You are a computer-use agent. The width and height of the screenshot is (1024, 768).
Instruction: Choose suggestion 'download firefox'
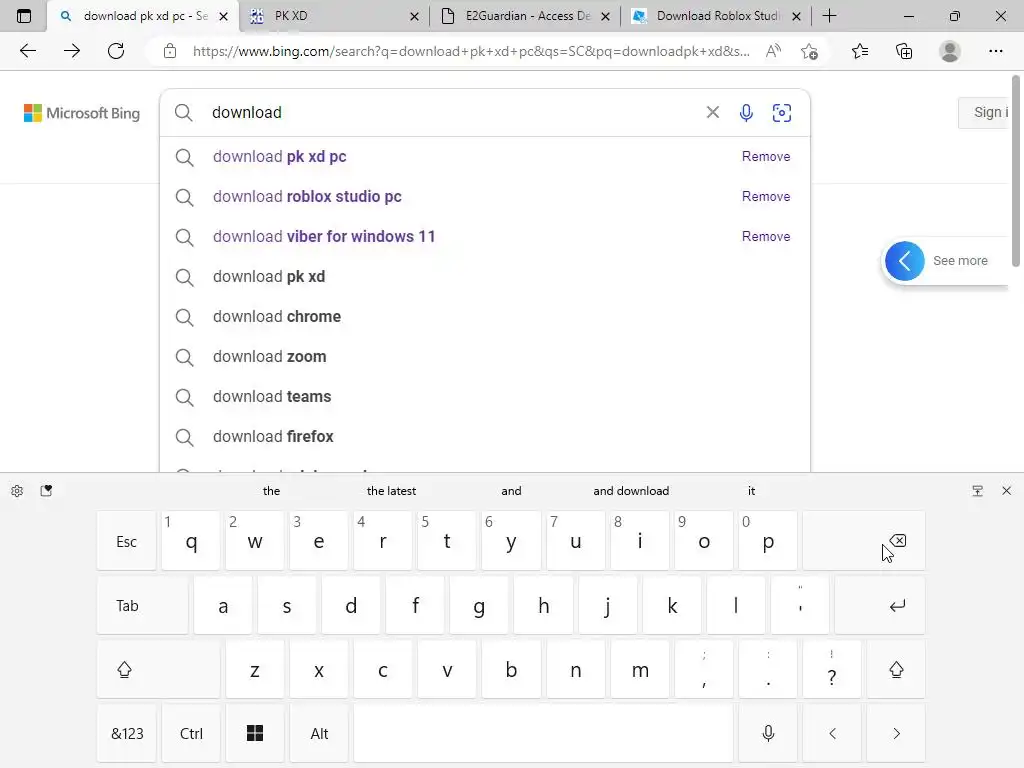485,436
